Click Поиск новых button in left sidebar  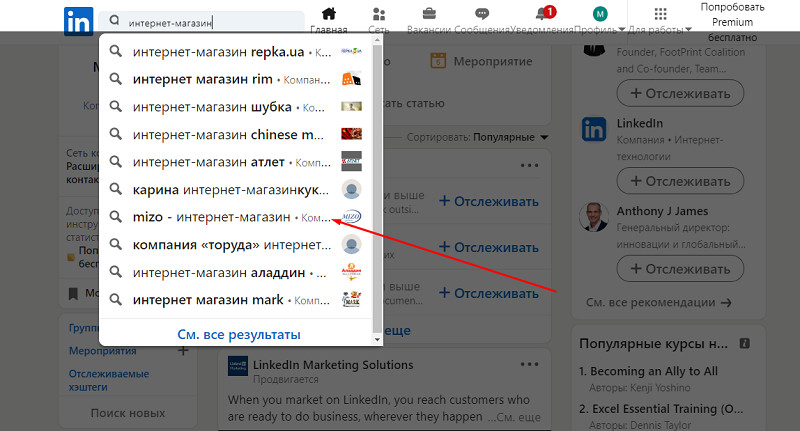tap(128, 413)
